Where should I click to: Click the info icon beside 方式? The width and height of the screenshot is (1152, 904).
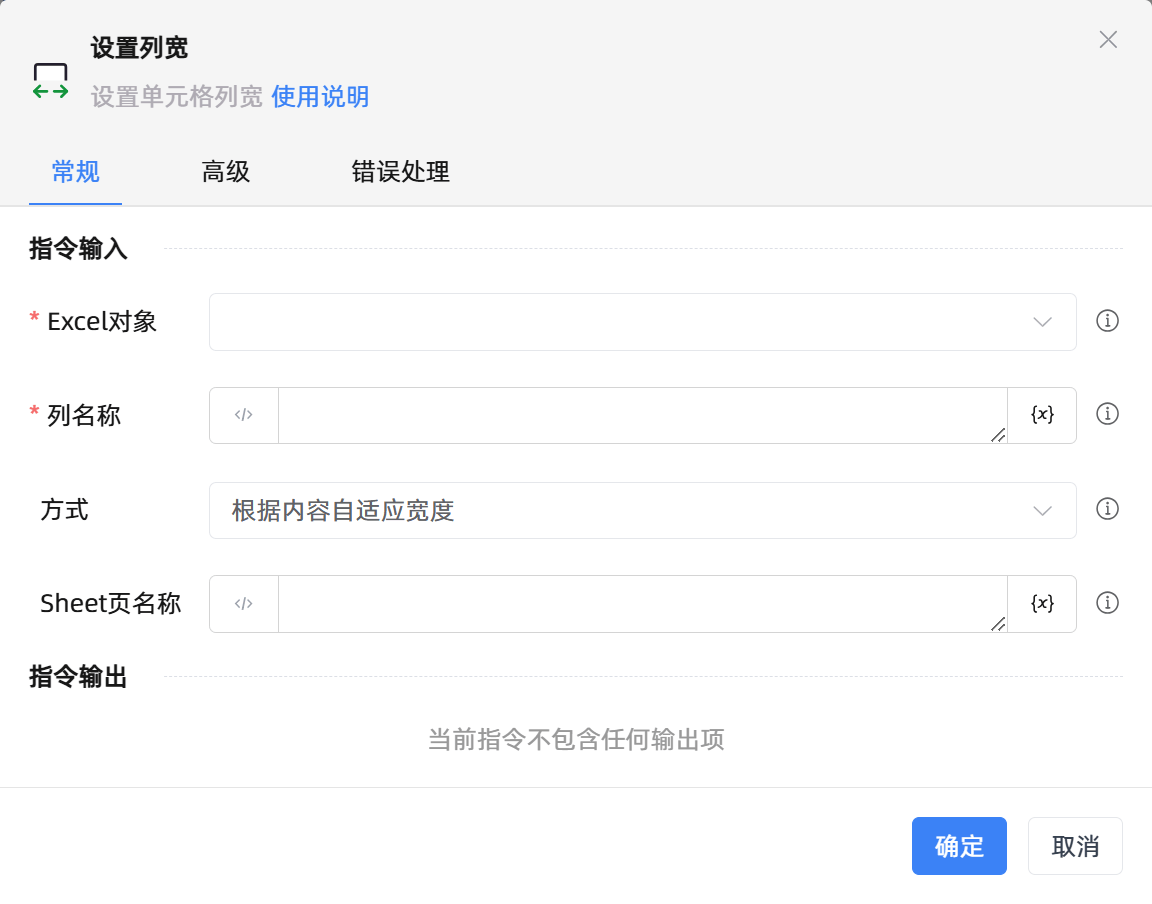point(1107,509)
